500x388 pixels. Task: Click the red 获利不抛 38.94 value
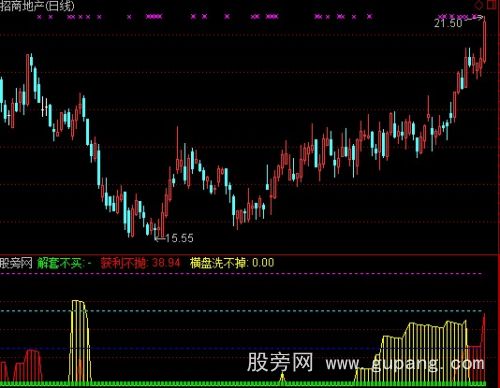point(140,263)
